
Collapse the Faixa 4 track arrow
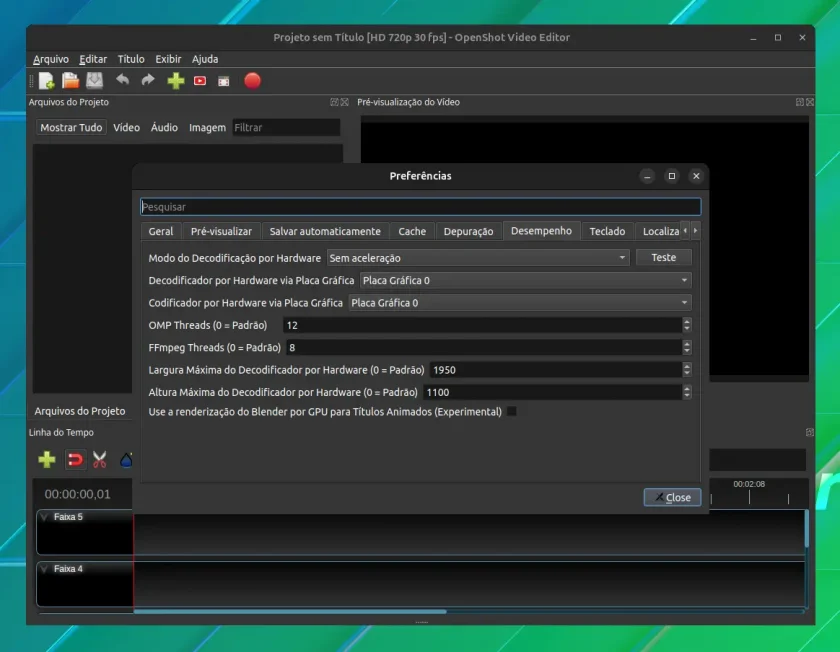(44, 569)
